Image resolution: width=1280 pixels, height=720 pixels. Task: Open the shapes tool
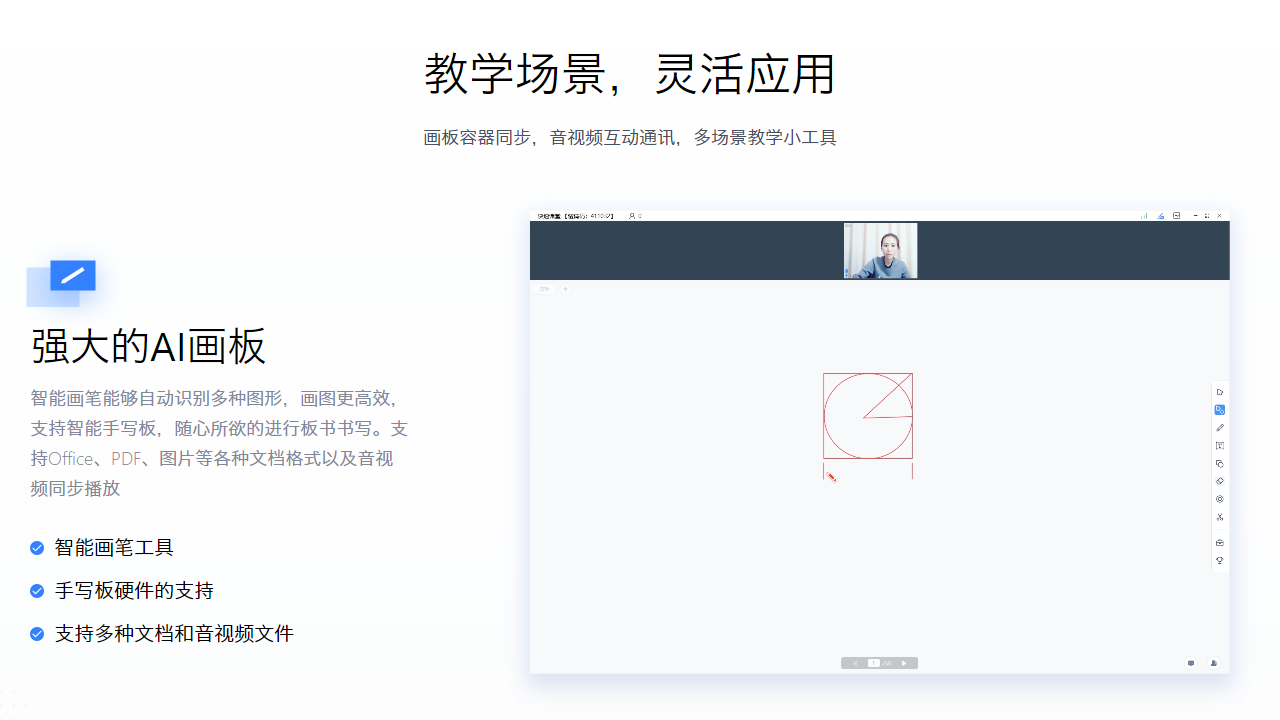(1220, 463)
